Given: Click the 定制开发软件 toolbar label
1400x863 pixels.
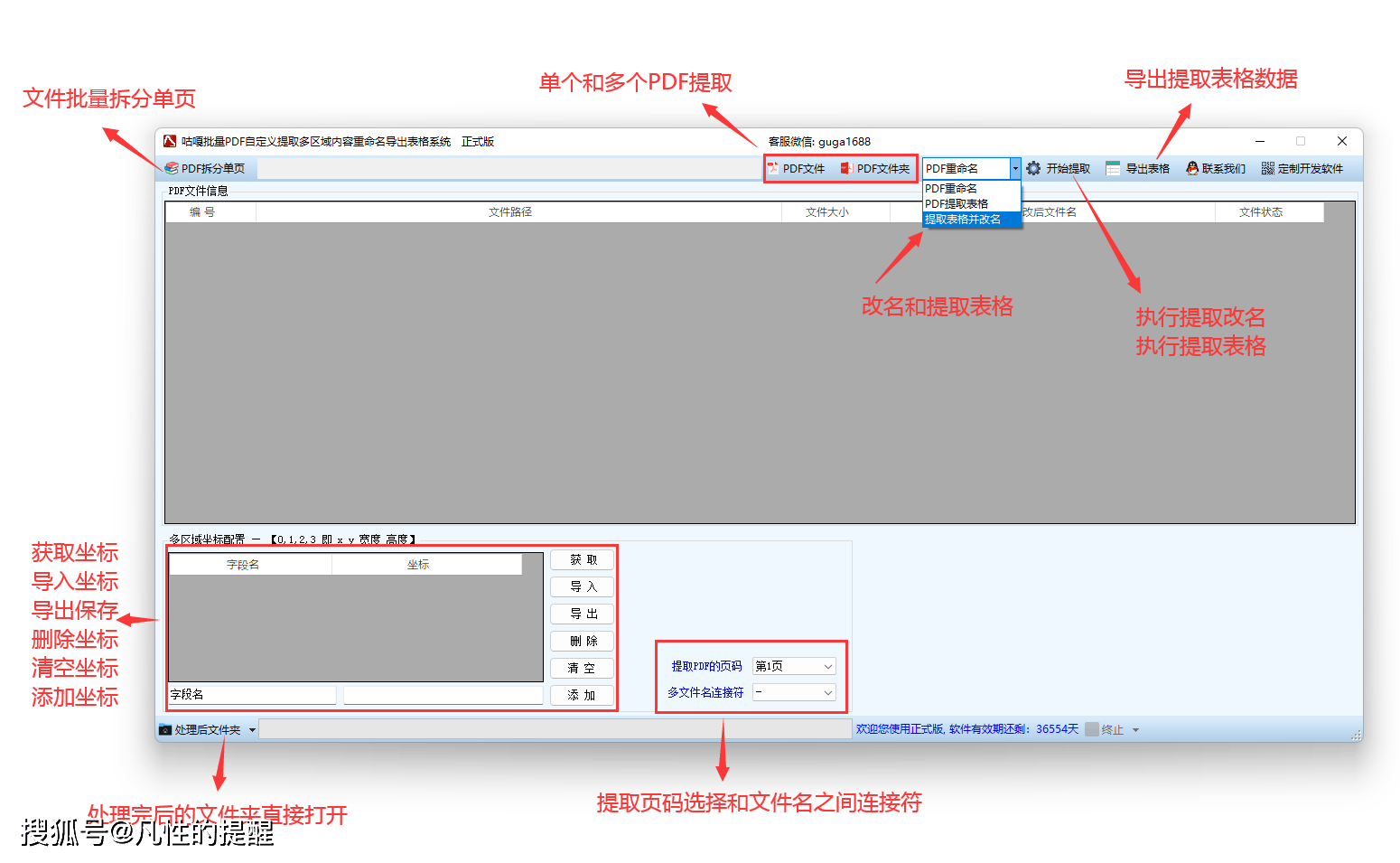Looking at the screenshot, I should 1311,169.
